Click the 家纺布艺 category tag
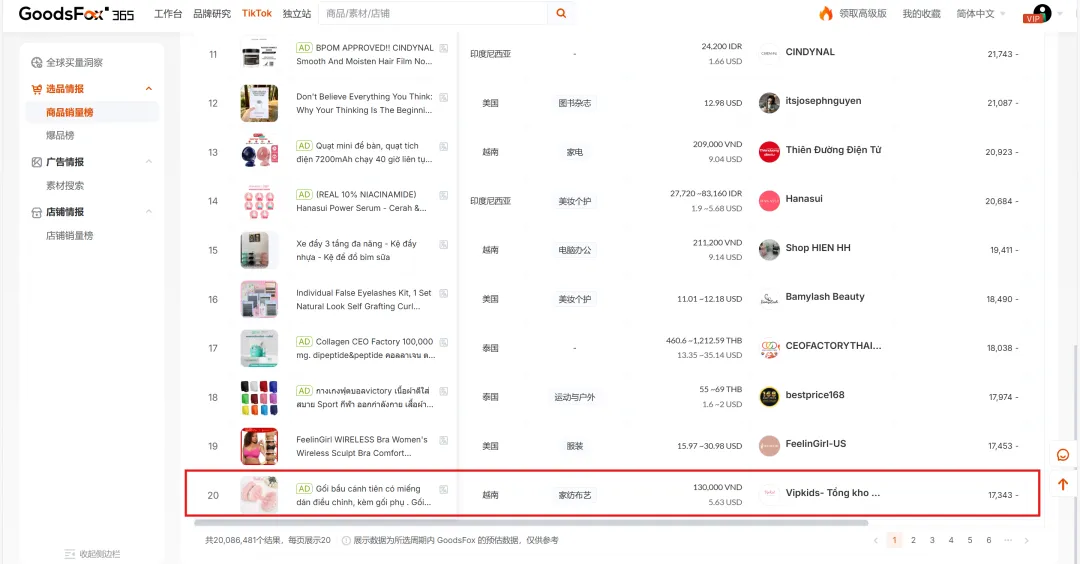The height and width of the screenshot is (564, 1080). click(574, 495)
